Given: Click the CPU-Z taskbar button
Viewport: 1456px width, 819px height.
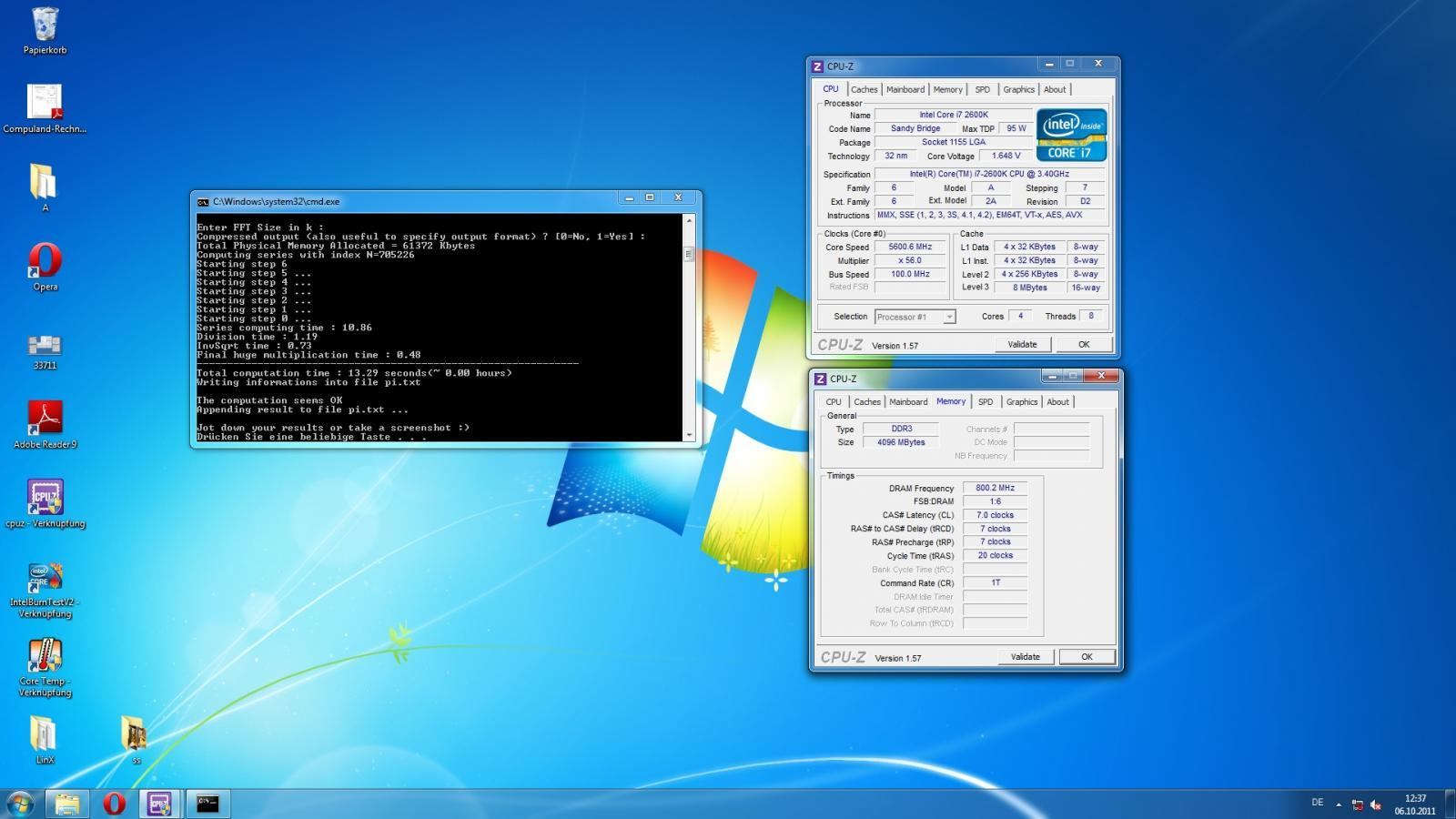Looking at the screenshot, I should 160,804.
